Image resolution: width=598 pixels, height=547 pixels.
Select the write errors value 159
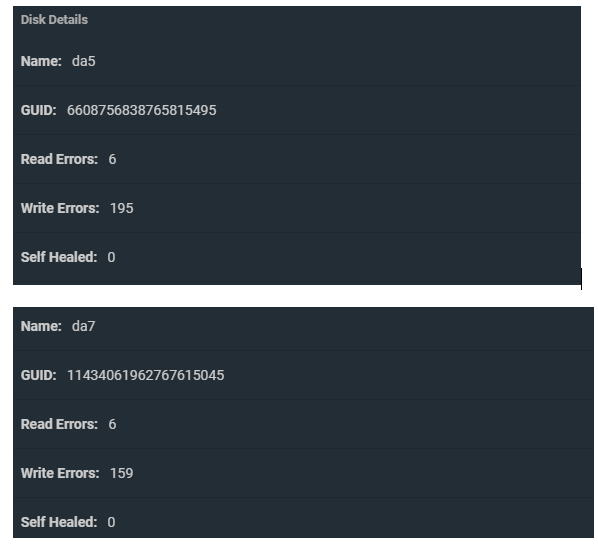122,473
